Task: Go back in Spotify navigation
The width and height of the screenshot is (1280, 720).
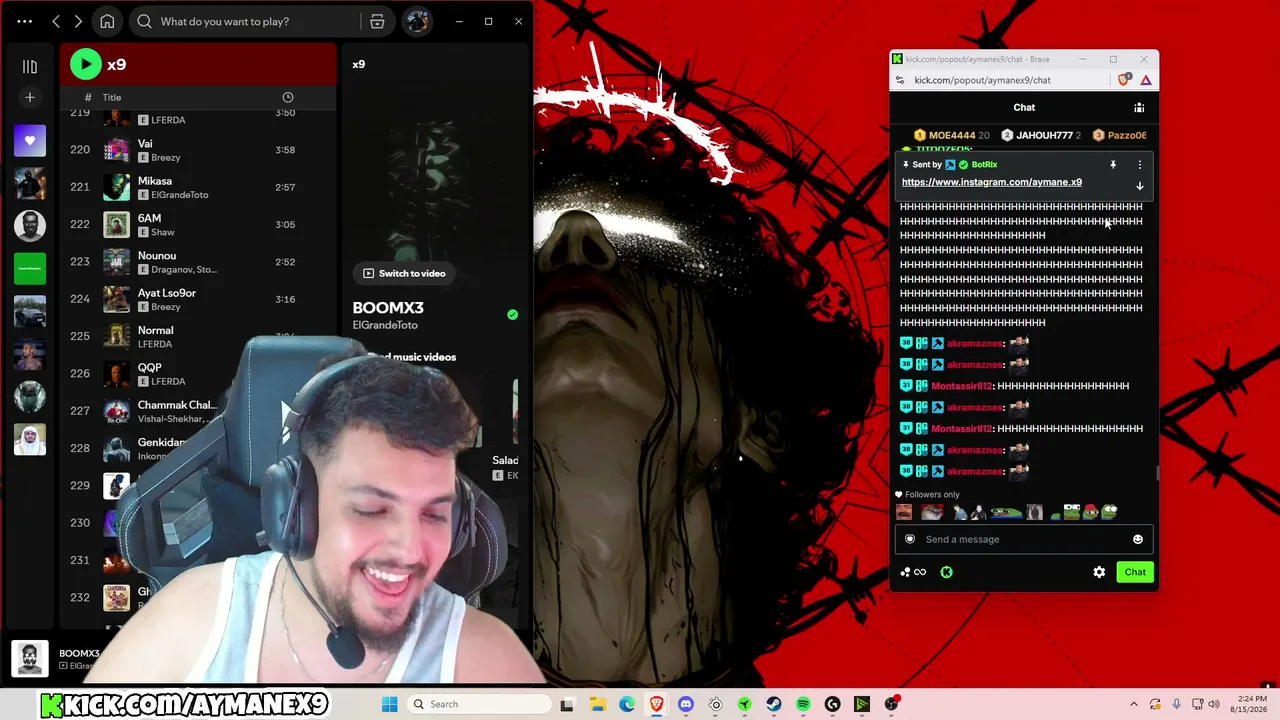Action: [56, 21]
